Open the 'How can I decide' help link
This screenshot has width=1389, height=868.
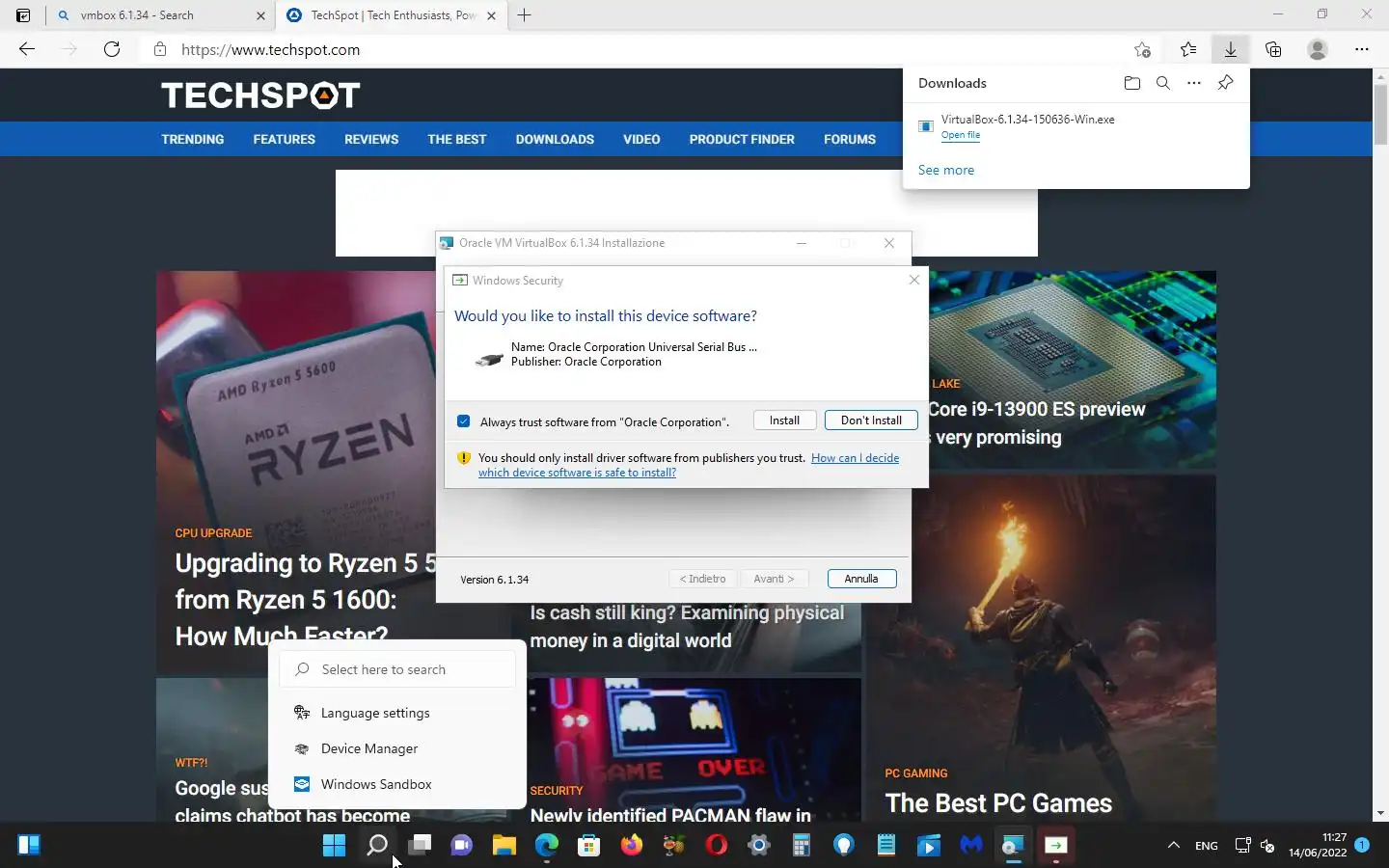pos(855,458)
